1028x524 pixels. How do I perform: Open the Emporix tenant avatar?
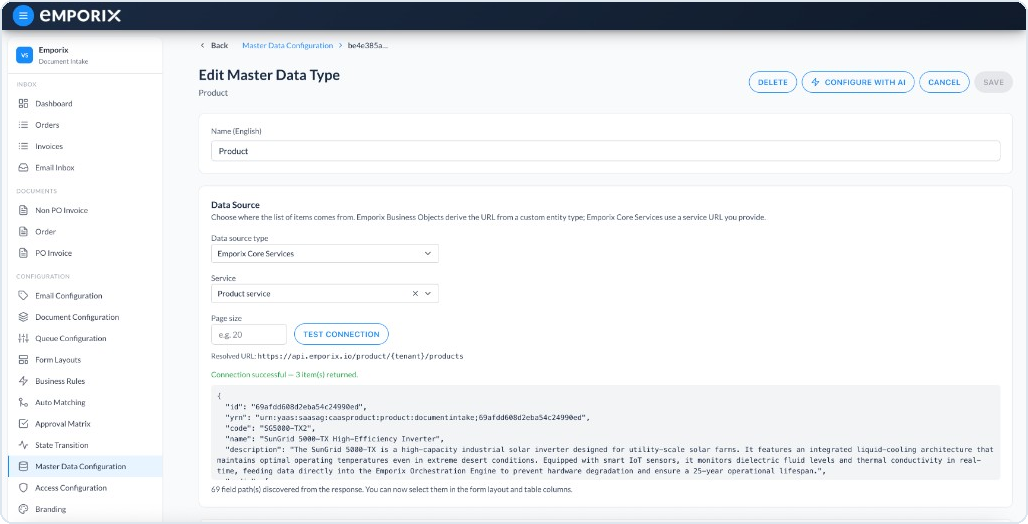(x=24, y=55)
